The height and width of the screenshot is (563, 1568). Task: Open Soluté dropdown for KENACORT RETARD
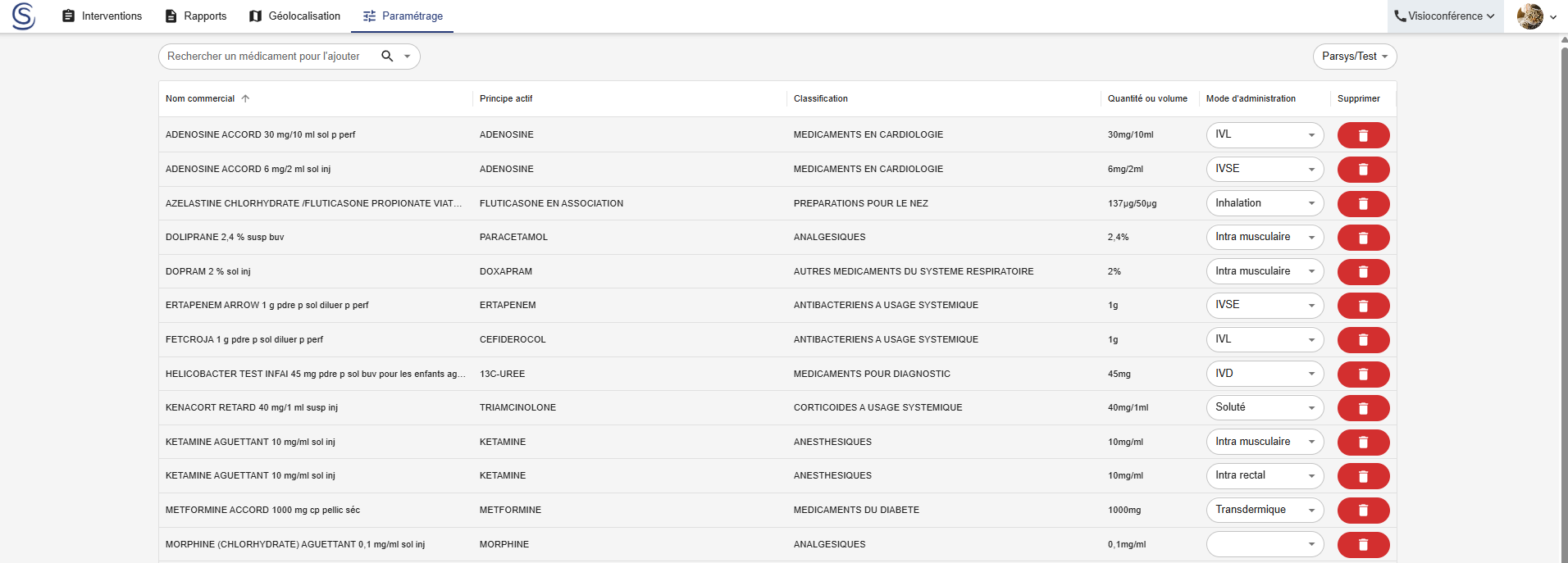[x=1265, y=408]
